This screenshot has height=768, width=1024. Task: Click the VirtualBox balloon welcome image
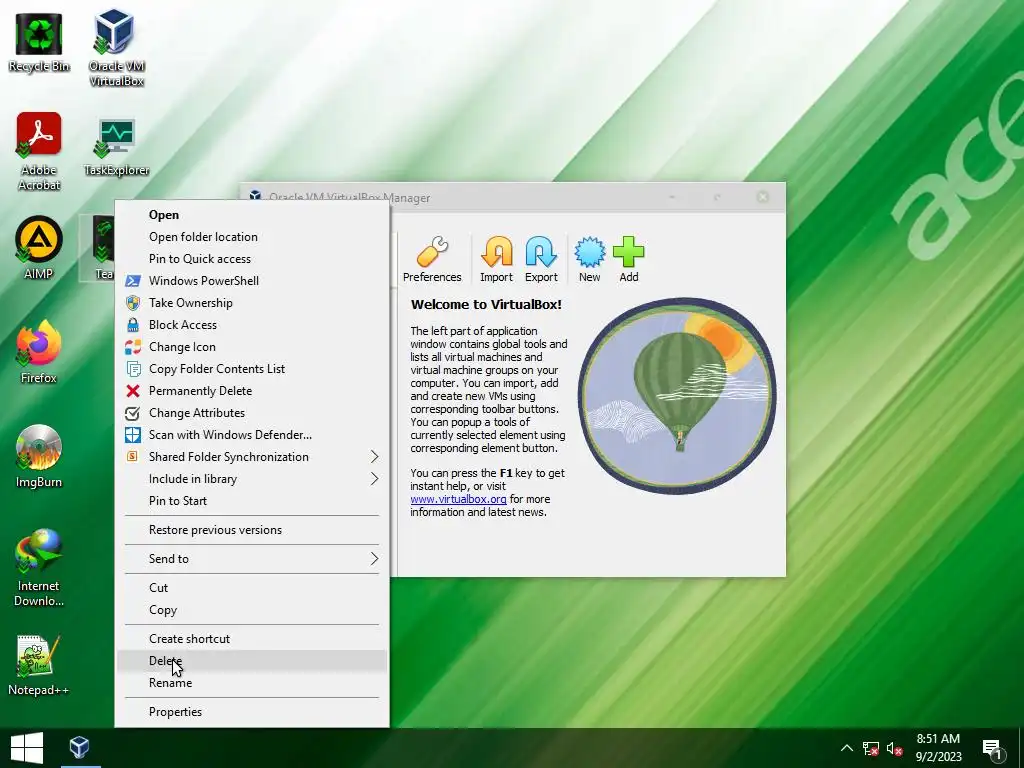(x=677, y=396)
